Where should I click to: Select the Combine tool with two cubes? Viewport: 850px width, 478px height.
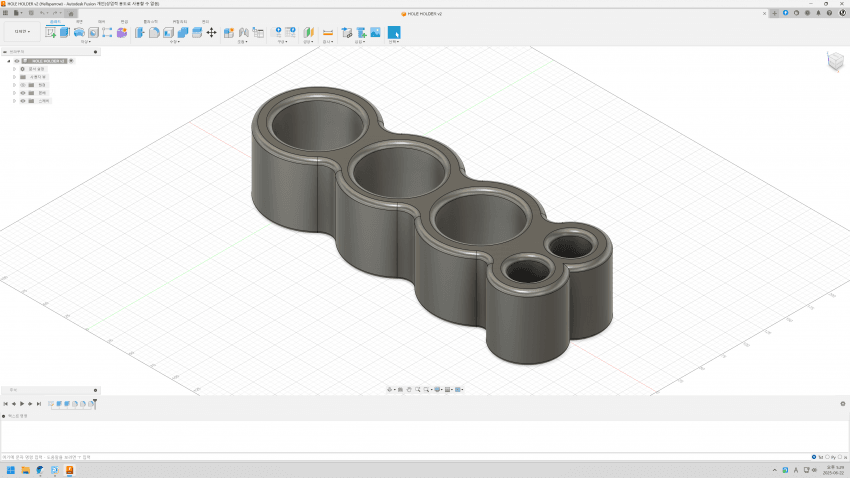pos(183,33)
